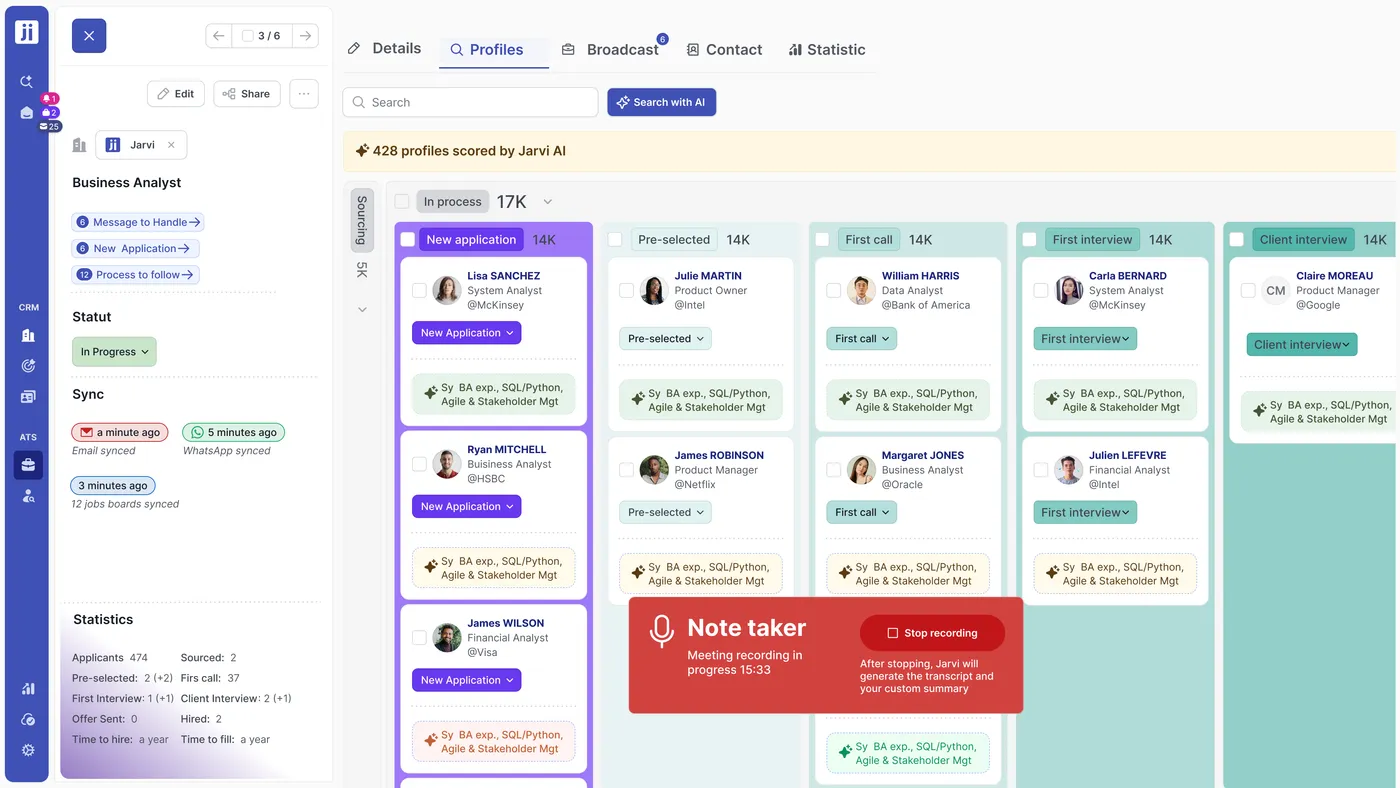Image resolution: width=1400 pixels, height=788 pixels.
Task: Open the In Progress status dropdown
Action: point(114,352)
